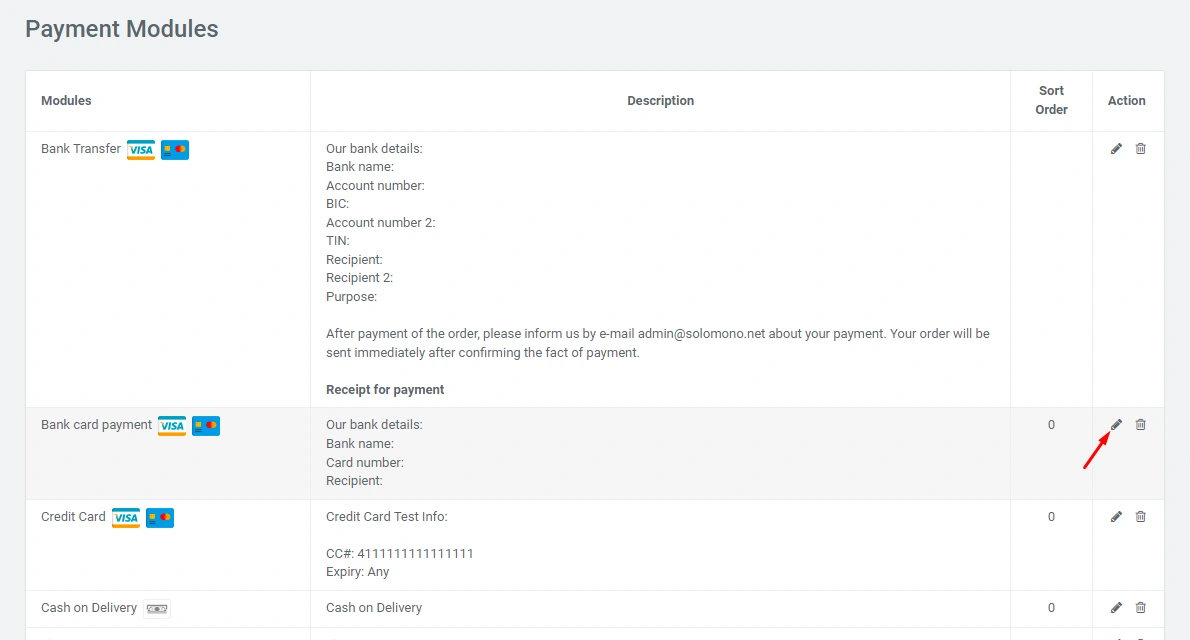Click the Cash on Delivery module name

tap(89, 608)
